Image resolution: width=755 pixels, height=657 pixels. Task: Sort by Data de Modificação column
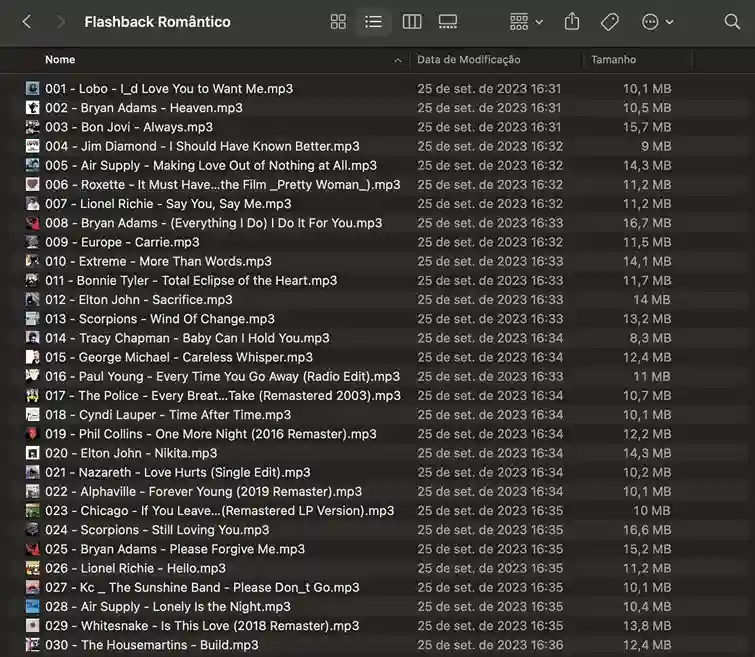468,60
